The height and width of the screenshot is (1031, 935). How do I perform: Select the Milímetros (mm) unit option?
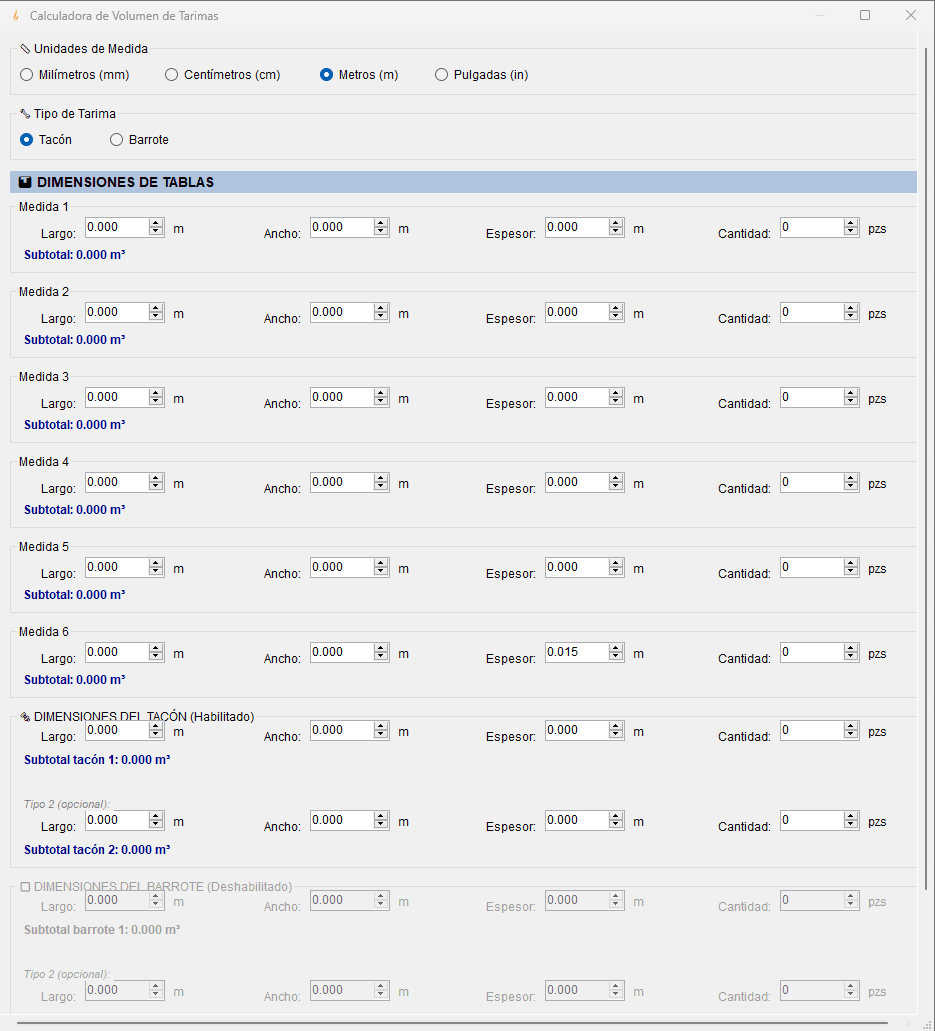(x=74, y=75)
